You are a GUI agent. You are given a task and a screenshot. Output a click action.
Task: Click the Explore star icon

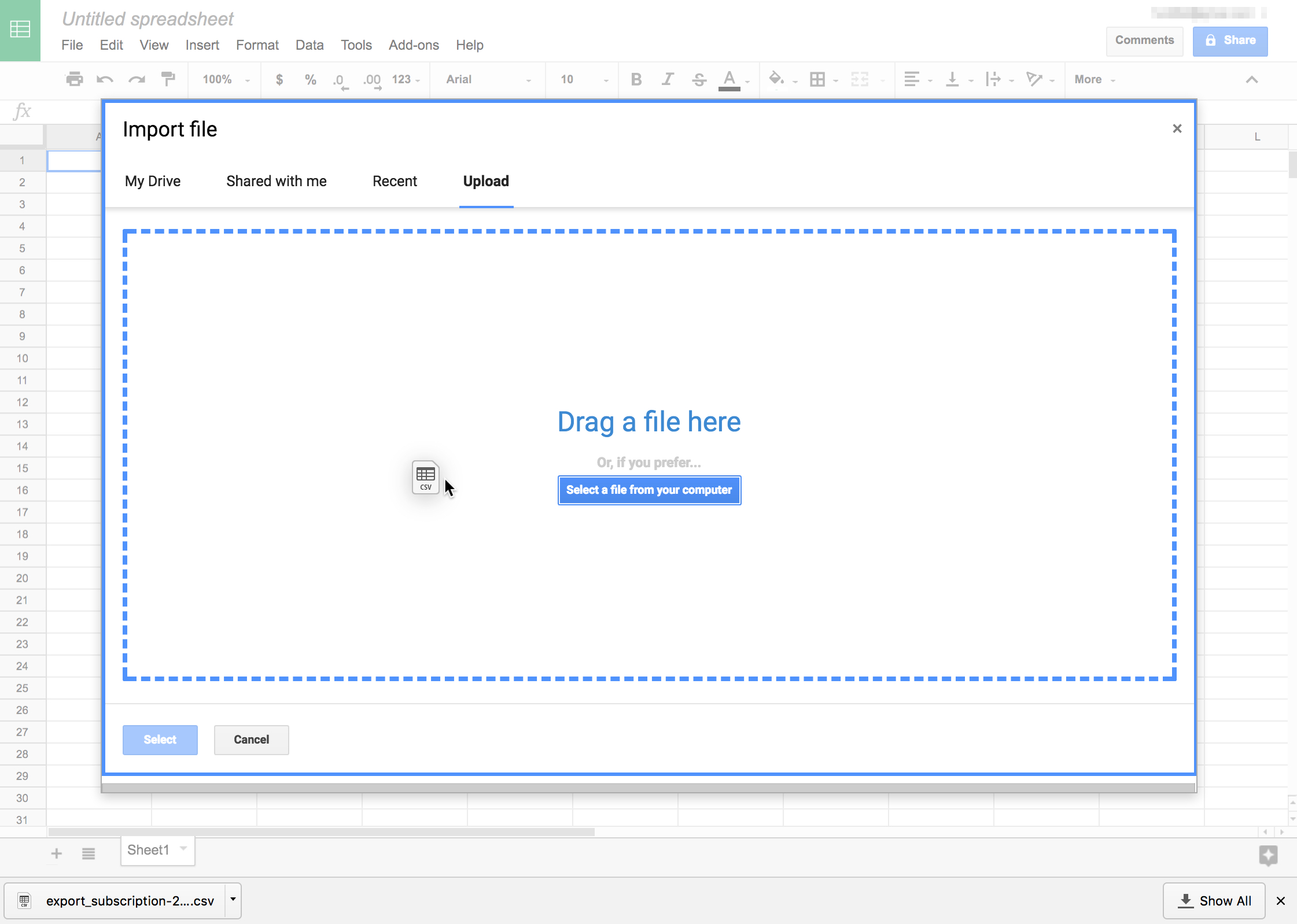pyautogui.click(x=1268, y=855)
